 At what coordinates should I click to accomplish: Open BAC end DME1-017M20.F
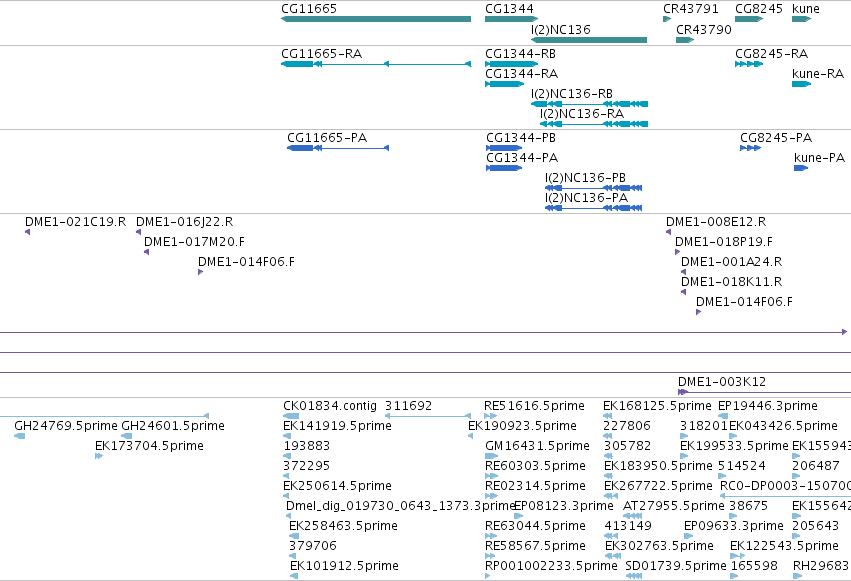pos(194,242)
